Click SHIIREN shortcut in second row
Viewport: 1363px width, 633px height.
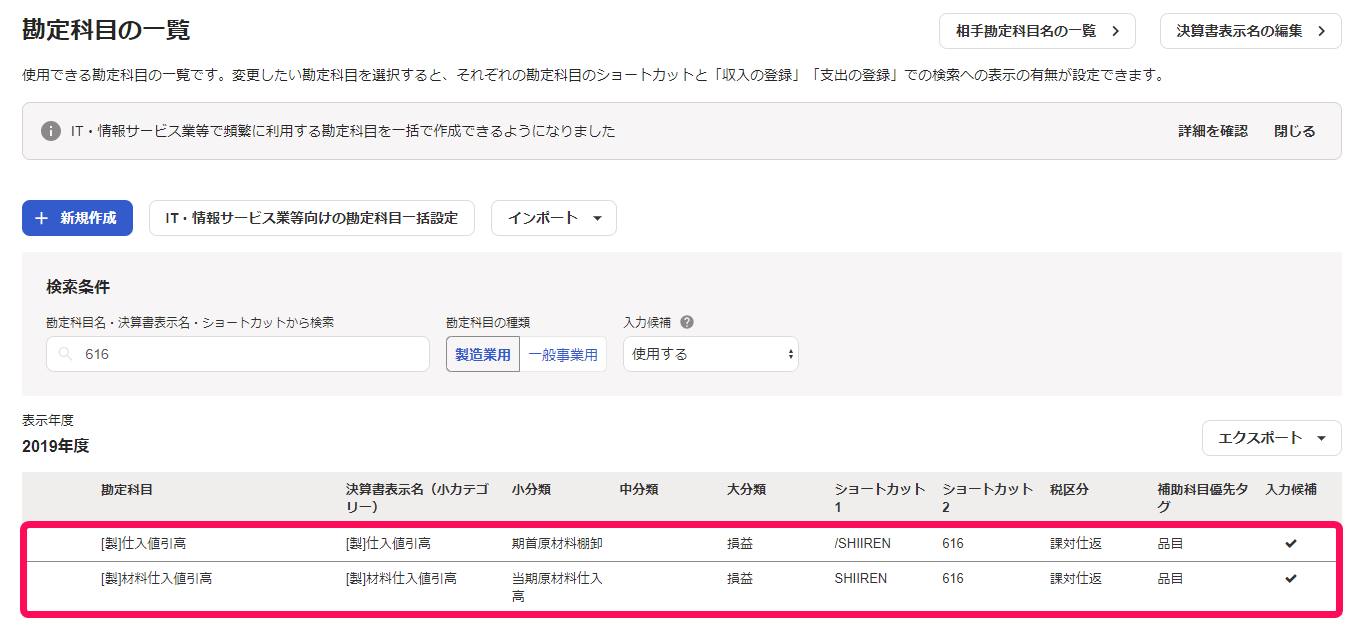tap(861, 578)
